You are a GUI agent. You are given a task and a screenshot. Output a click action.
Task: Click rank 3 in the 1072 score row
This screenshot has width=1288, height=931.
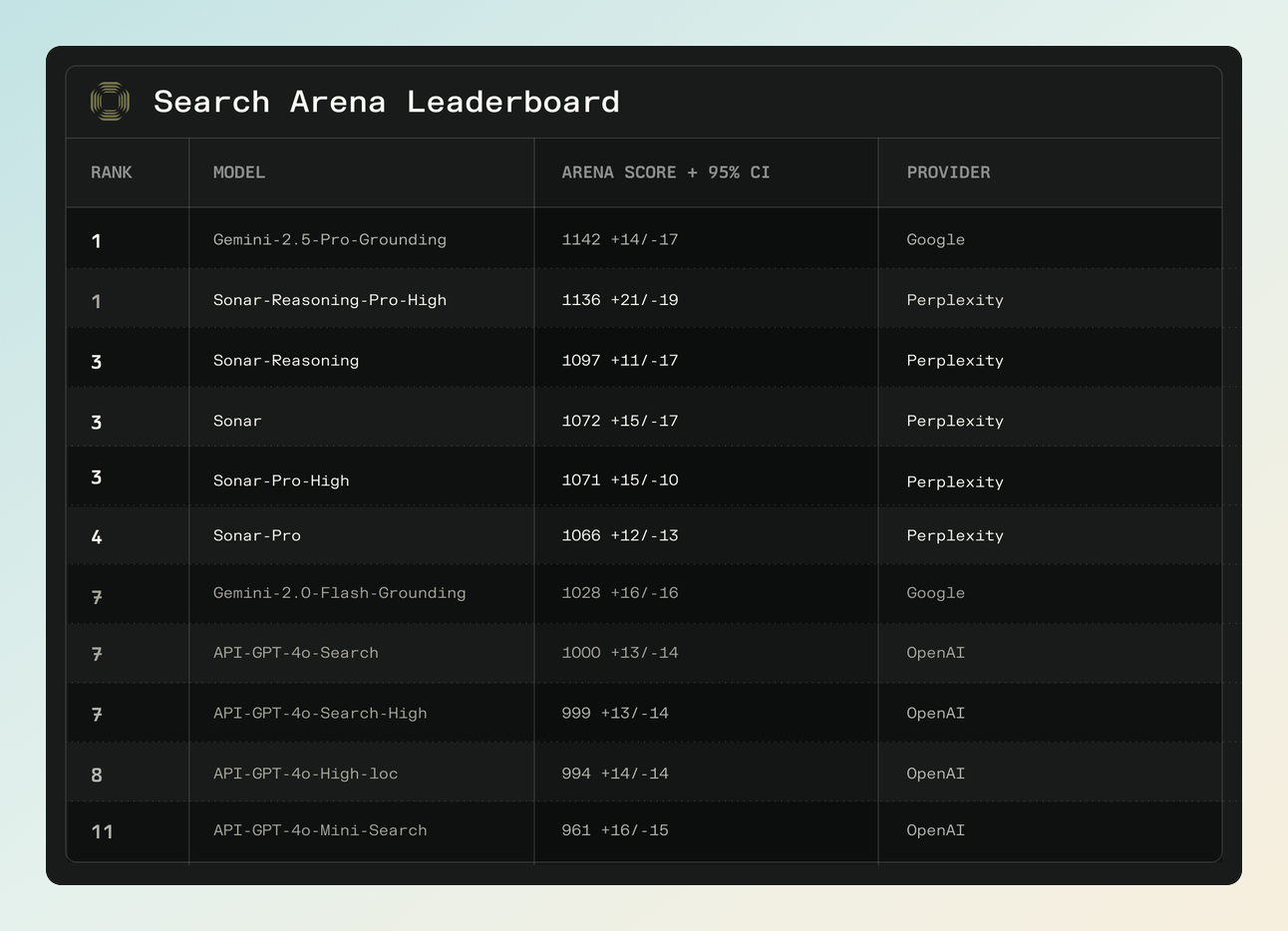(96, 423)
